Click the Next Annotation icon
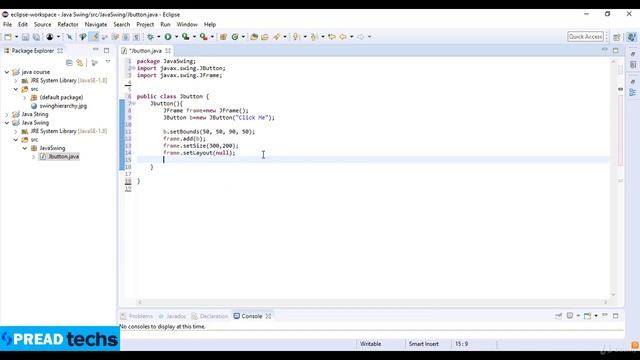Viewport: 640px width, 360px height. (296, 37)
